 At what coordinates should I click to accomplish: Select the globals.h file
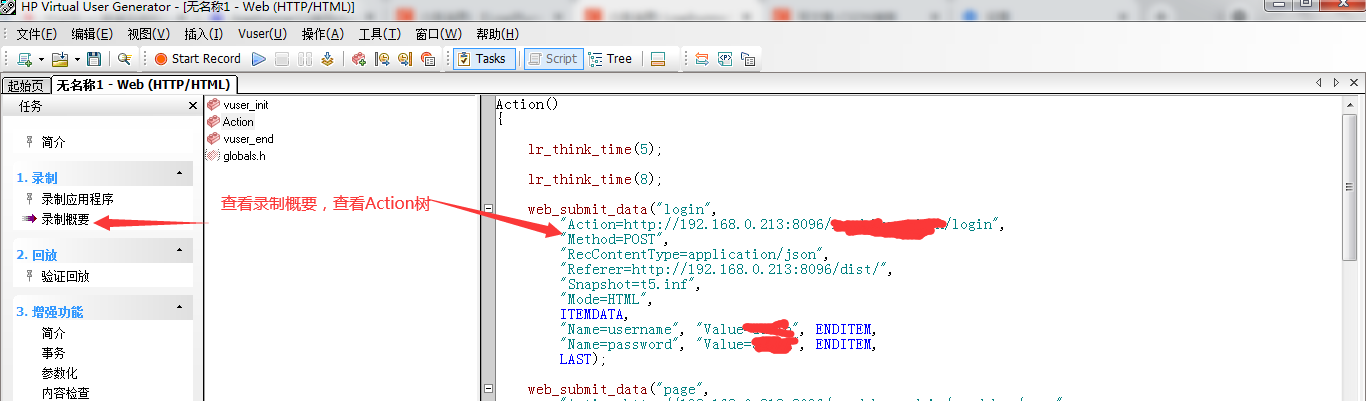tap(244, 156)
